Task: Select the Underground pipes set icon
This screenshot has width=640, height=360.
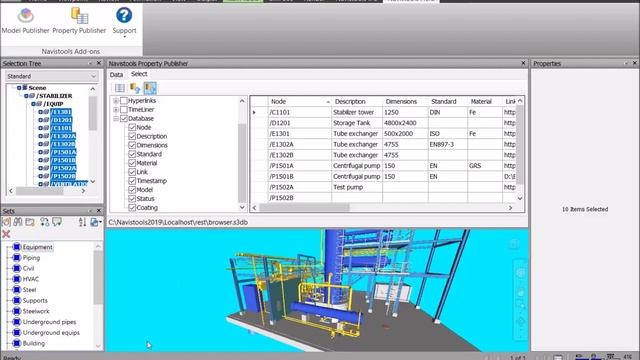Action: [16, 322]
